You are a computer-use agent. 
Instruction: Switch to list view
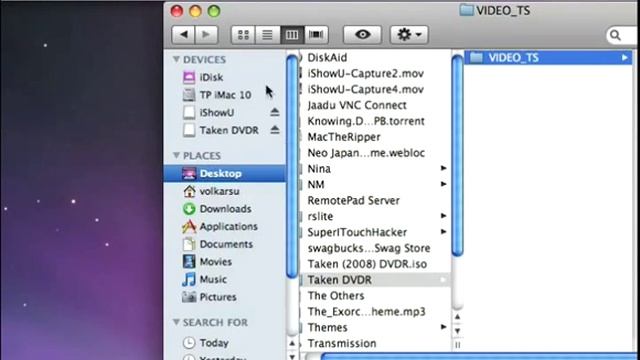[267, 35]
